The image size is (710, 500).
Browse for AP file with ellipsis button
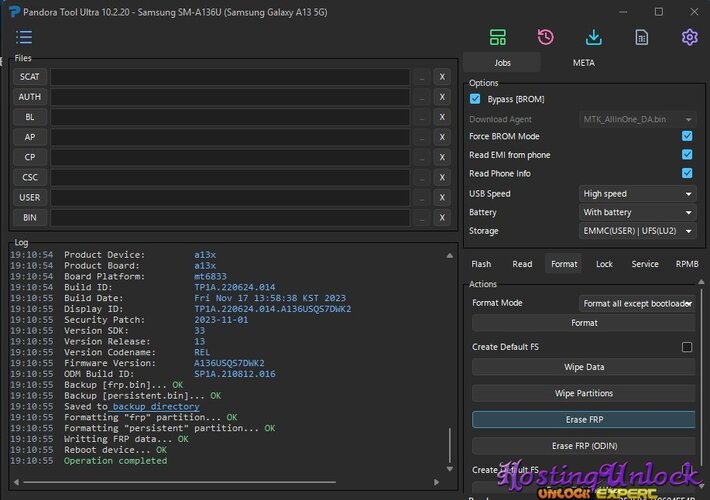pyautogui.click(x=422, y=137)
